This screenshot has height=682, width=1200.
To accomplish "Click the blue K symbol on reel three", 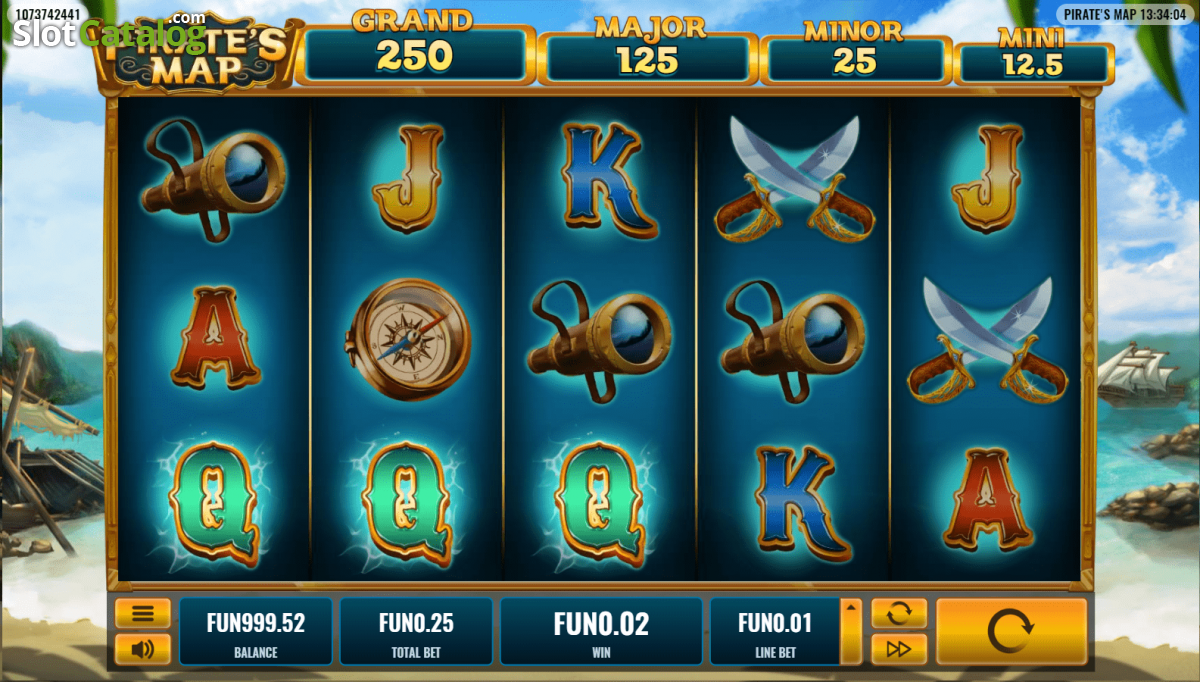I will coord(600,180).
